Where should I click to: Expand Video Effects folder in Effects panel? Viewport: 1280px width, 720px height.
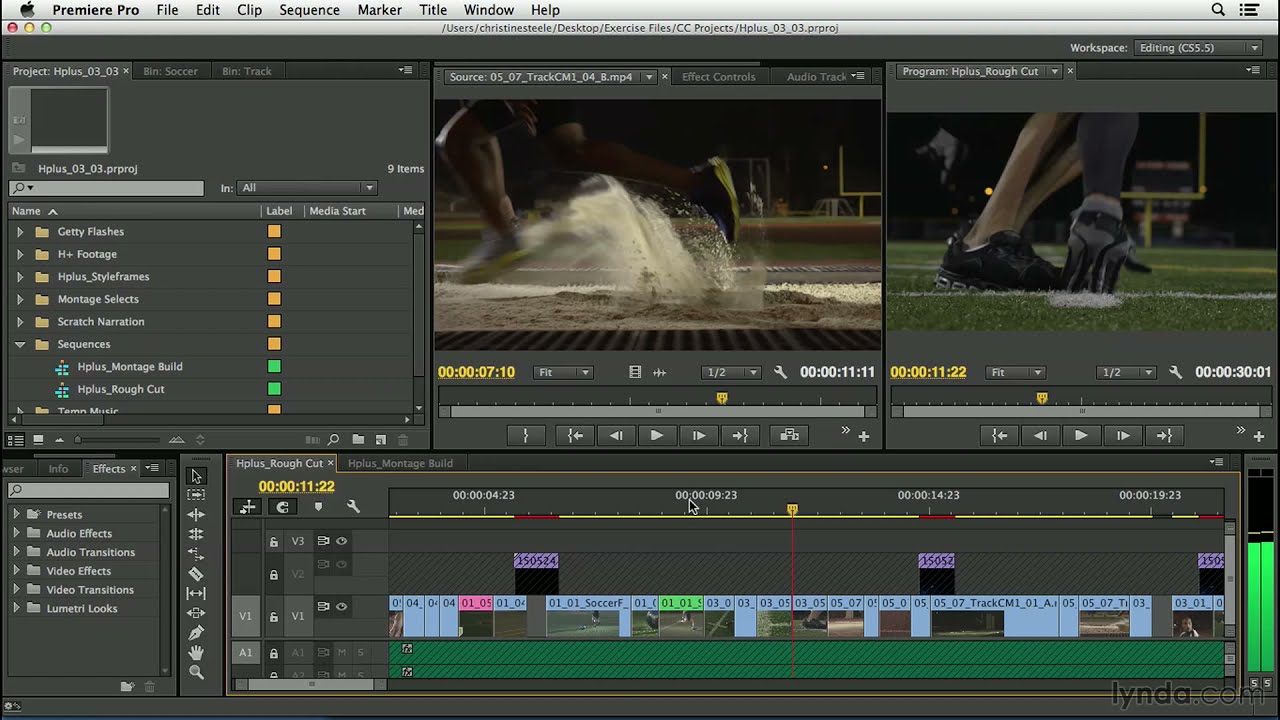16,571
